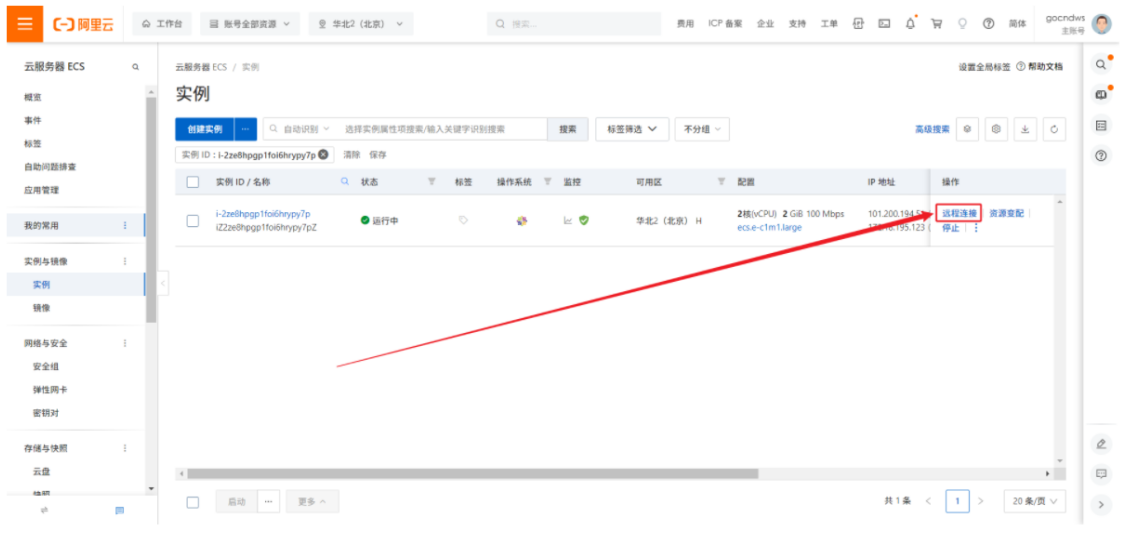The image size is (1131, 545).
Task: Open 安全组 in the sidebar
Action: (x=45, y=366)
